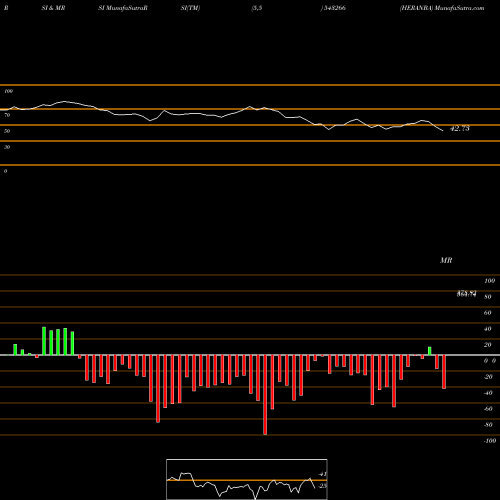Click the RSI mini preview chart thumbnail

pyautogui.click(x=247, y=479)
